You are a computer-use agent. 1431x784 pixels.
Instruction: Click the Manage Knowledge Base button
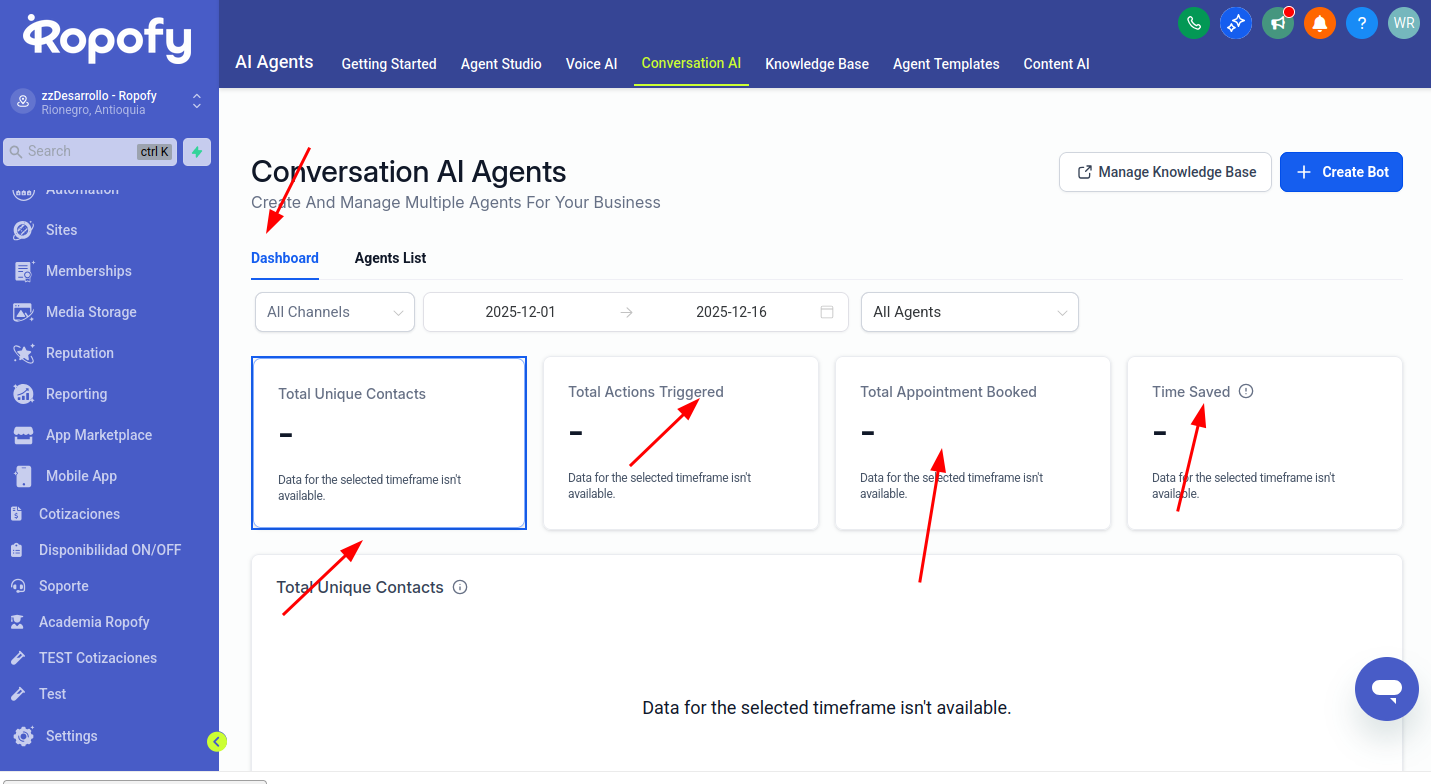pyautogui.click(x=1165, y=172)
